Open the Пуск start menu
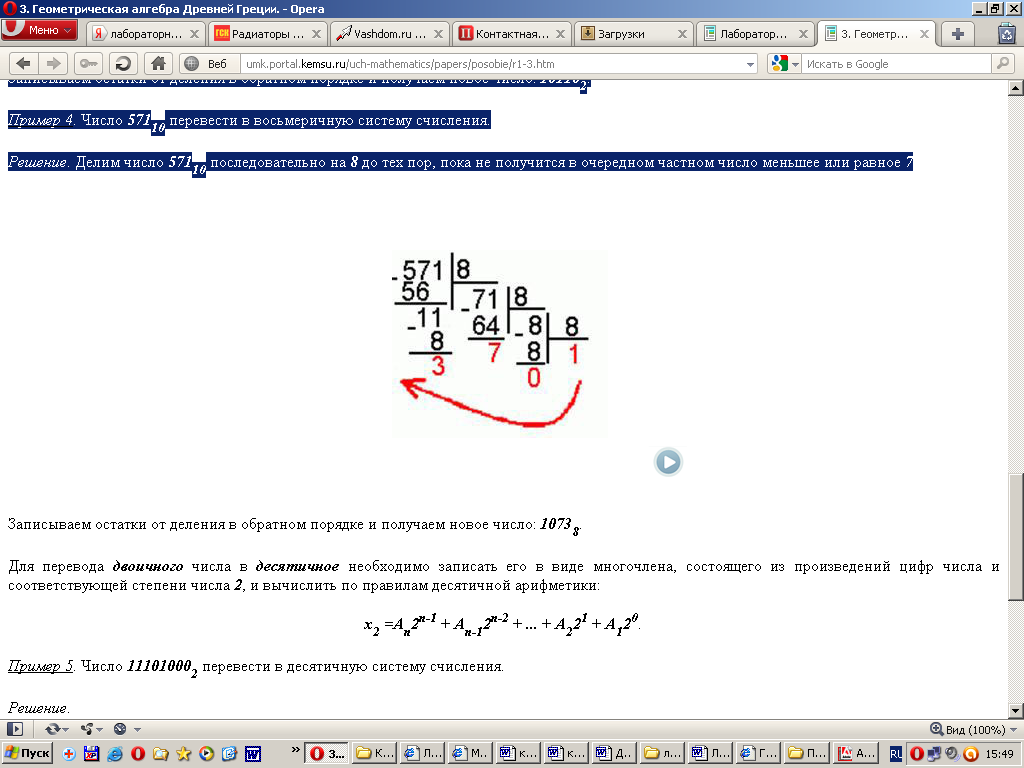 (27, 753)
